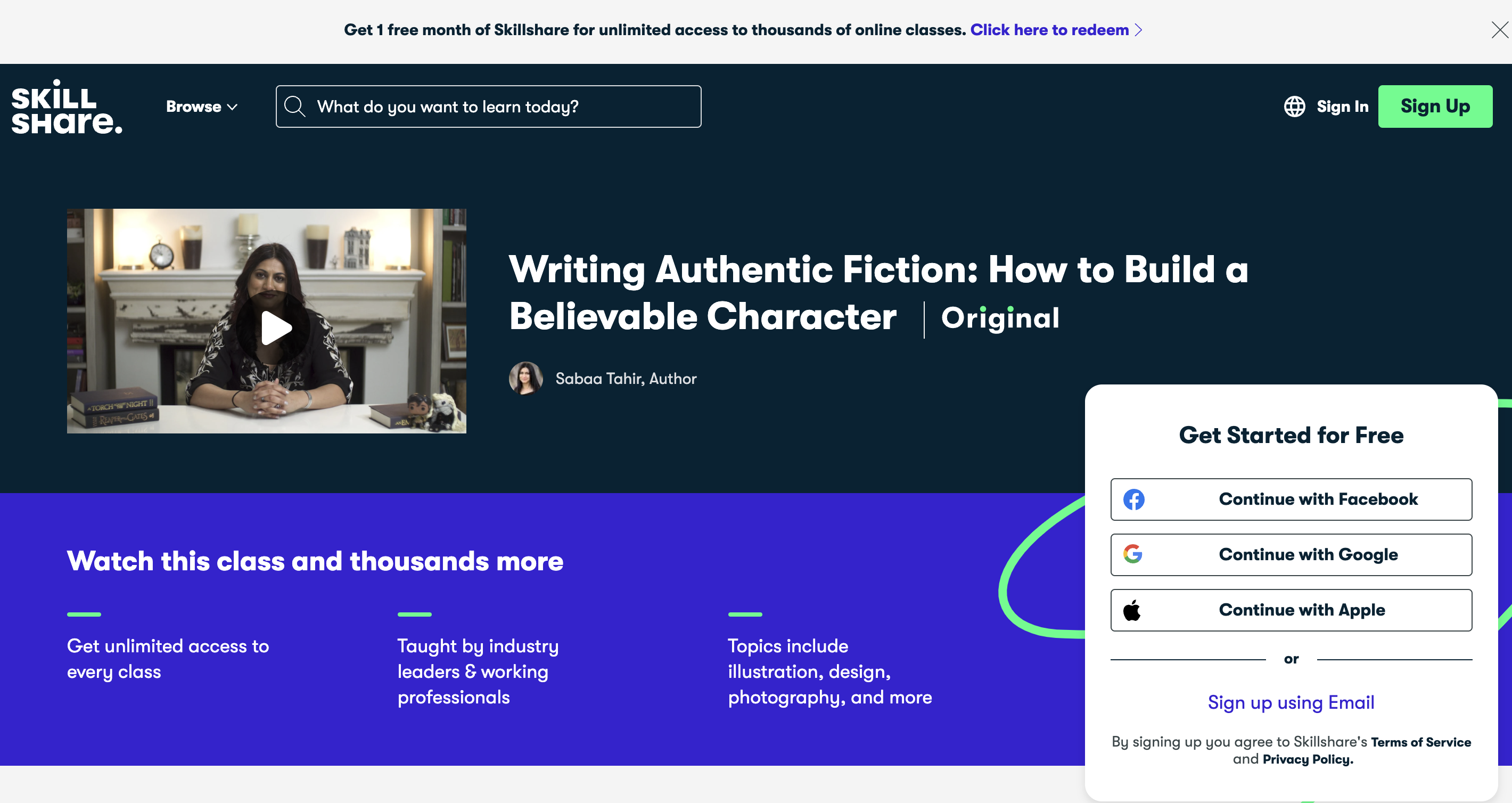Click the globe/language selector icon
1512x803 pixels.
1293,106
